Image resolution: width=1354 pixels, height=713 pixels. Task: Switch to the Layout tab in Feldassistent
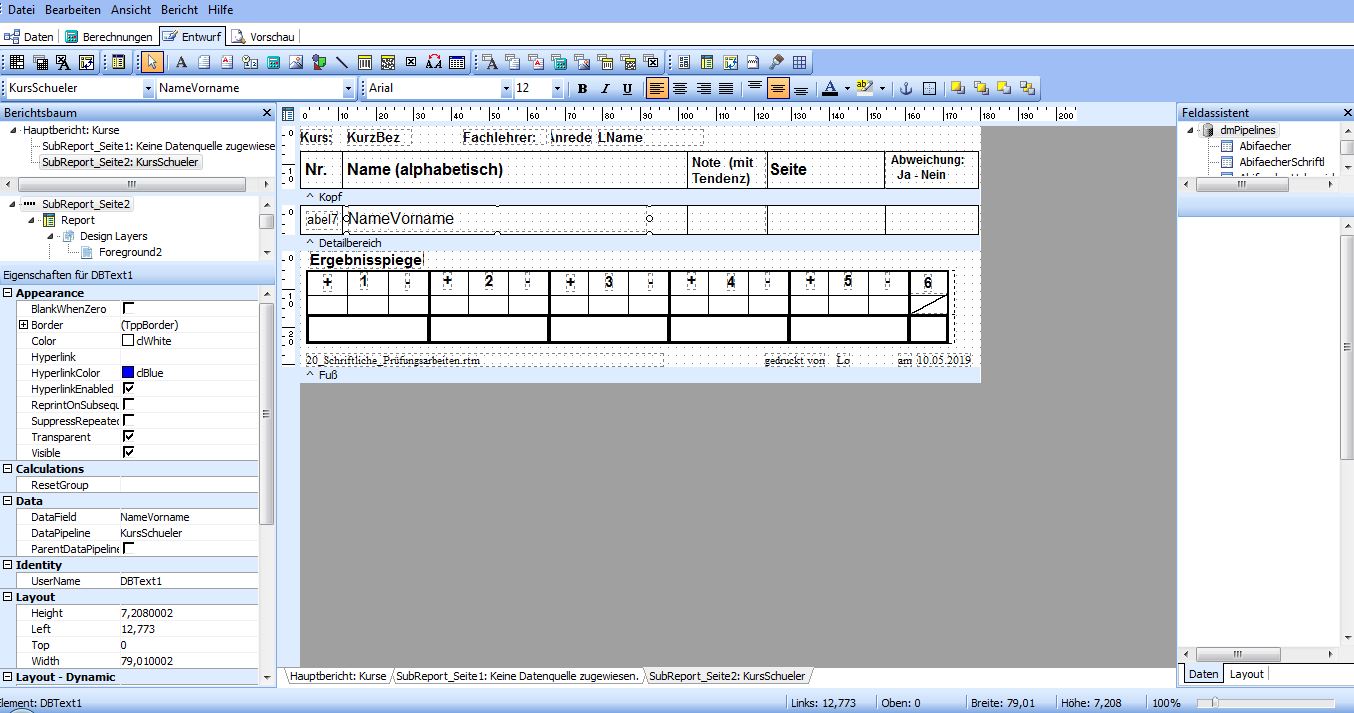1246,674
